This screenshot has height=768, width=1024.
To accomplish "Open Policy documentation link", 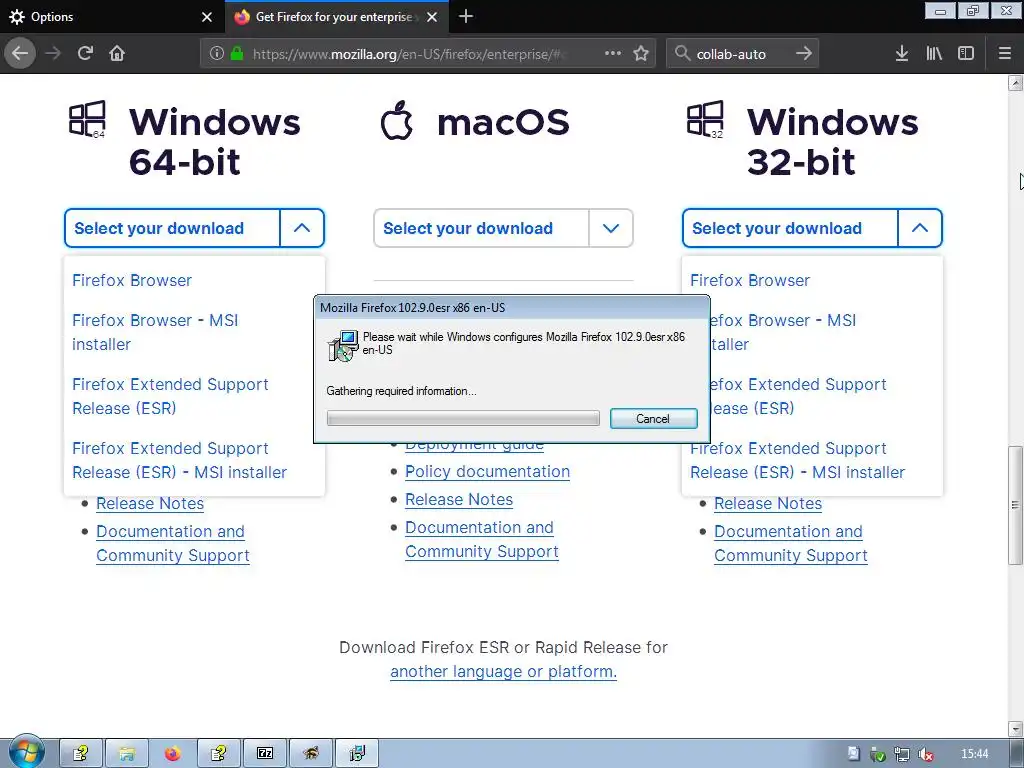I will [x=487, y=472].
